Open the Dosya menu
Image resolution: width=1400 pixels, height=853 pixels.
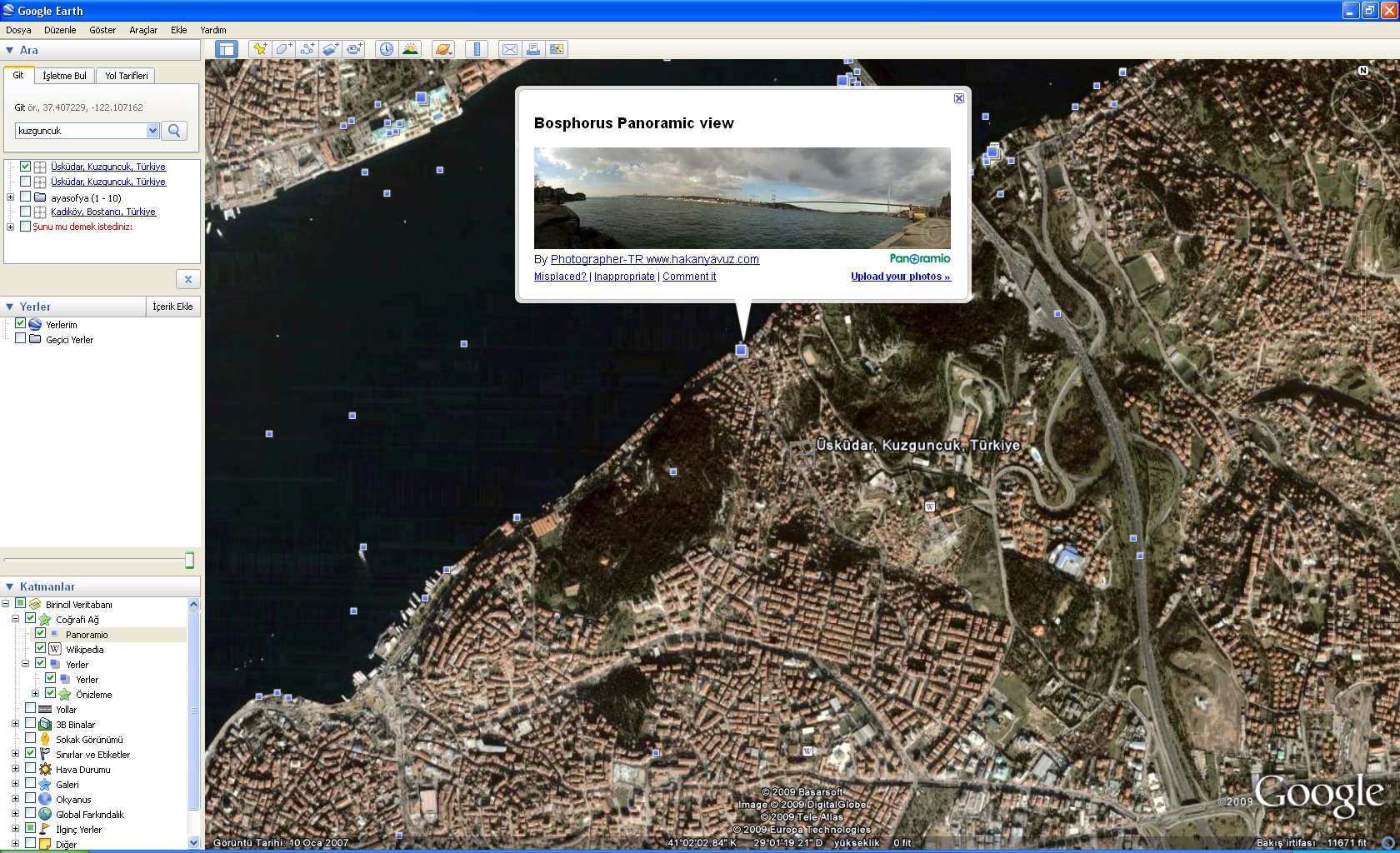tap(18, 30)
